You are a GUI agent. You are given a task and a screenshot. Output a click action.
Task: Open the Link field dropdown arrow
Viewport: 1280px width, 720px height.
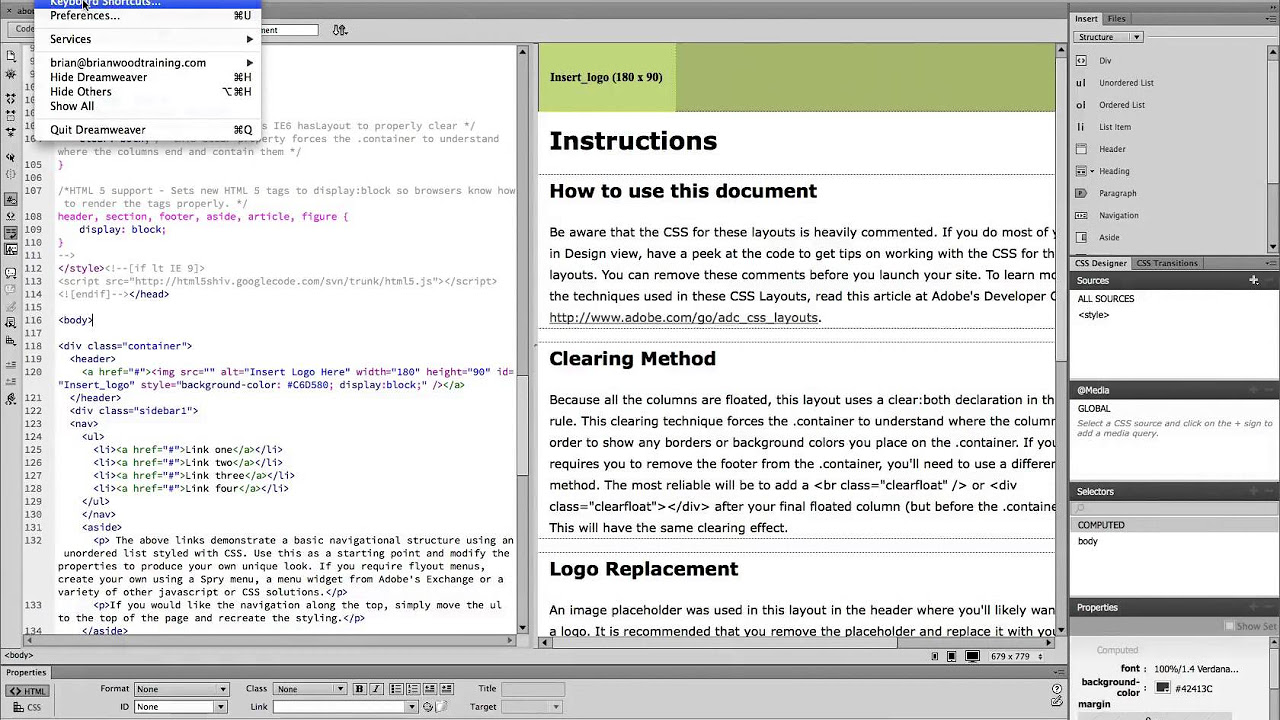tap(411, 707)
